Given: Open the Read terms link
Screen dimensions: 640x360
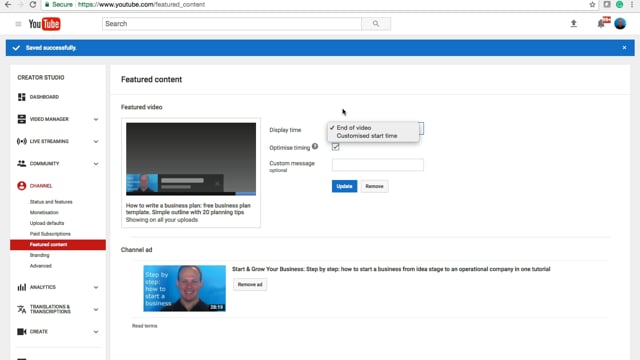Looking at the screenshot, I should pyautogui.click(x=144, y=326).
